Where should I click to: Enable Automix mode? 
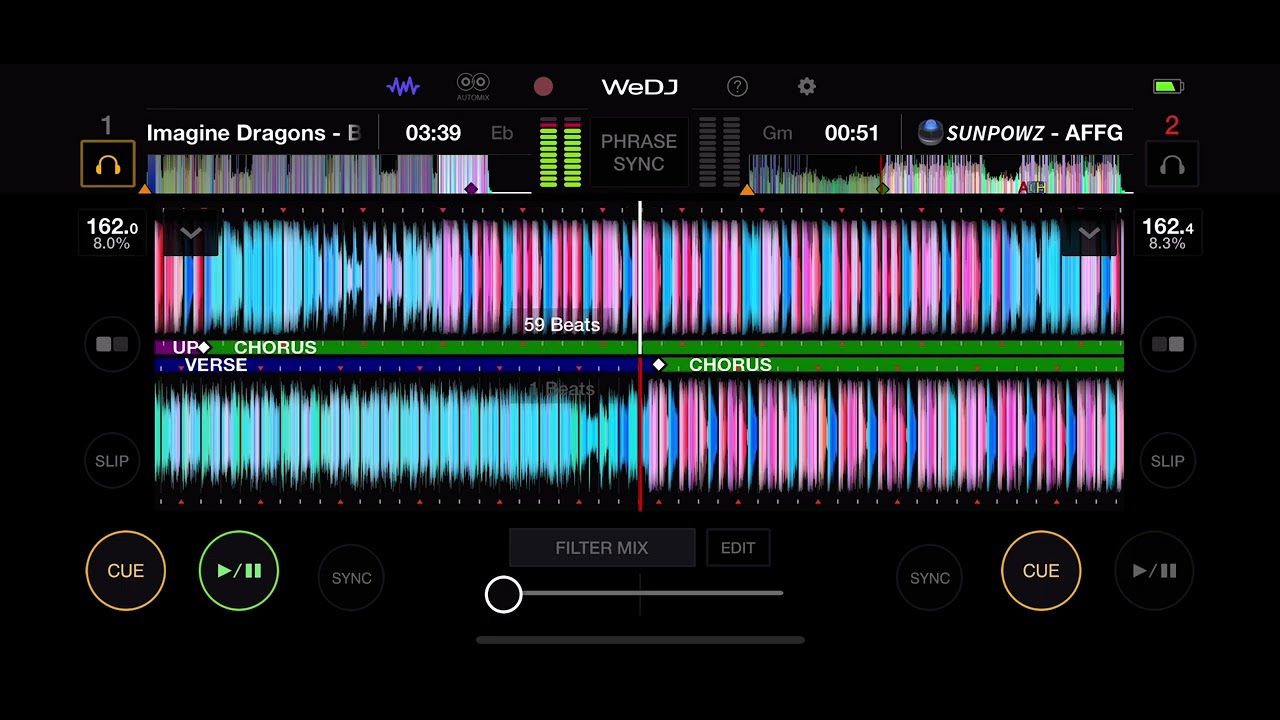(473, 86)
